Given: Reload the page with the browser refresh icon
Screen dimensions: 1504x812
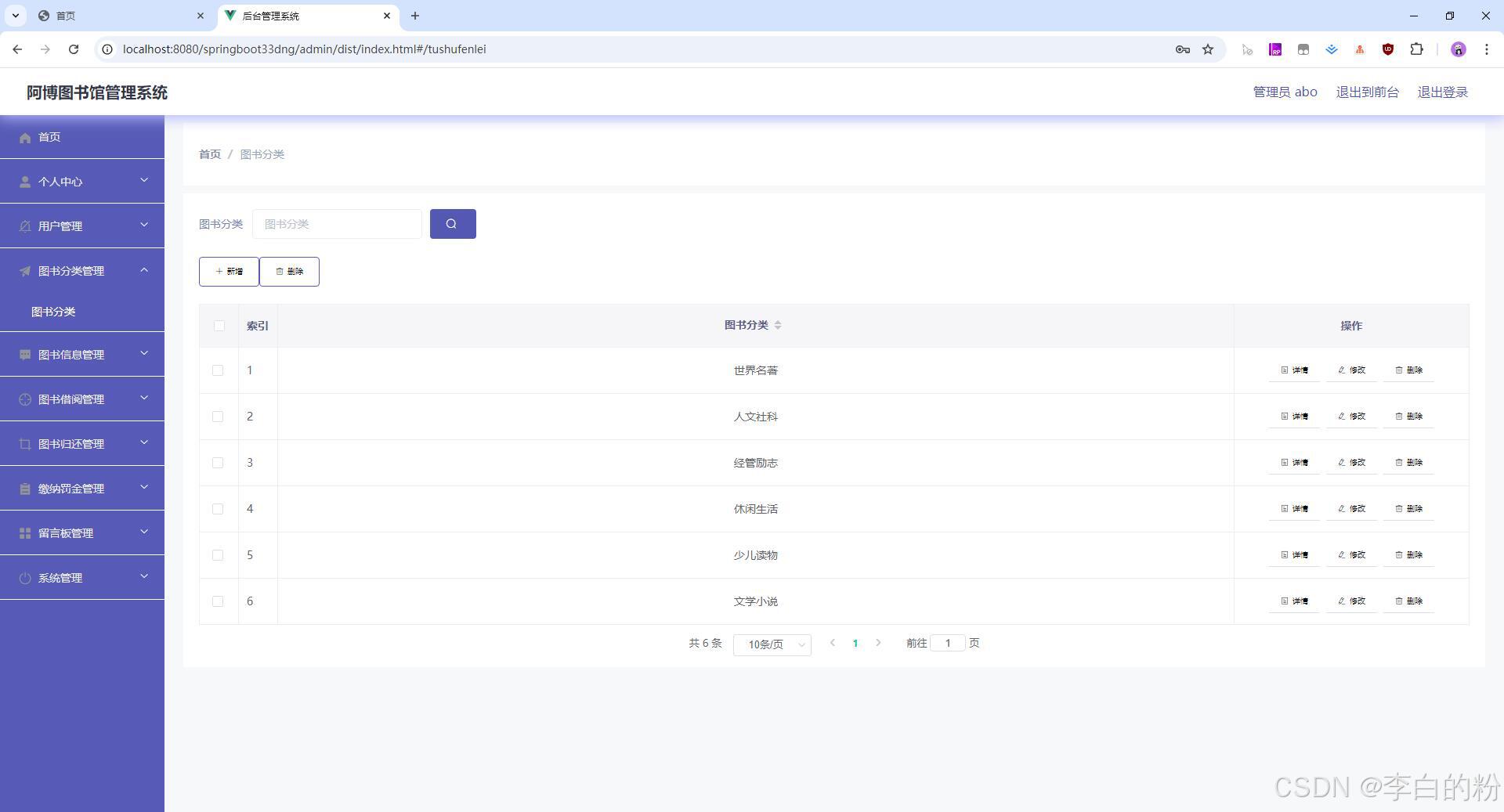Looking at the screenshot, I should click(x=74, y=49).
